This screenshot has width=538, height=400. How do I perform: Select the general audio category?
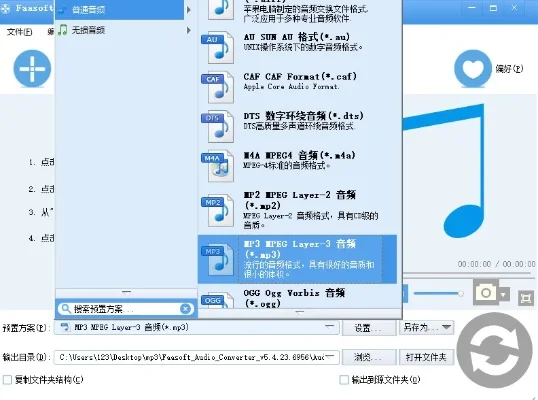click(x=119, y=10)
